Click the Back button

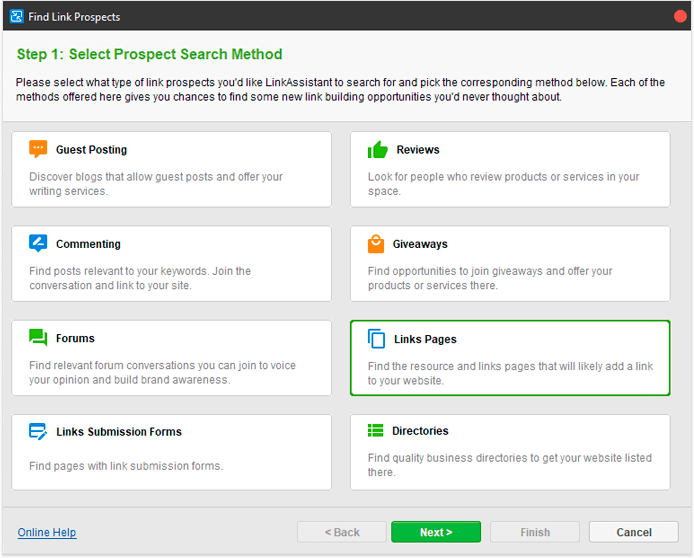click(x=342, y=532)
